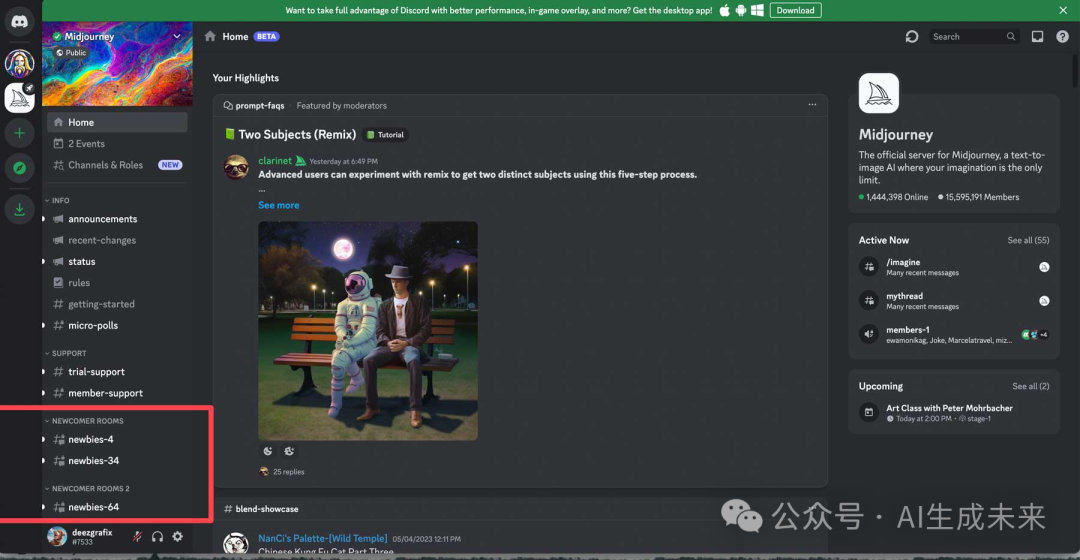The width and height of the screenshot is (1080, 560).
Task: Collapse the NEWCOMER ROOMS category
Action: point(84,421)
